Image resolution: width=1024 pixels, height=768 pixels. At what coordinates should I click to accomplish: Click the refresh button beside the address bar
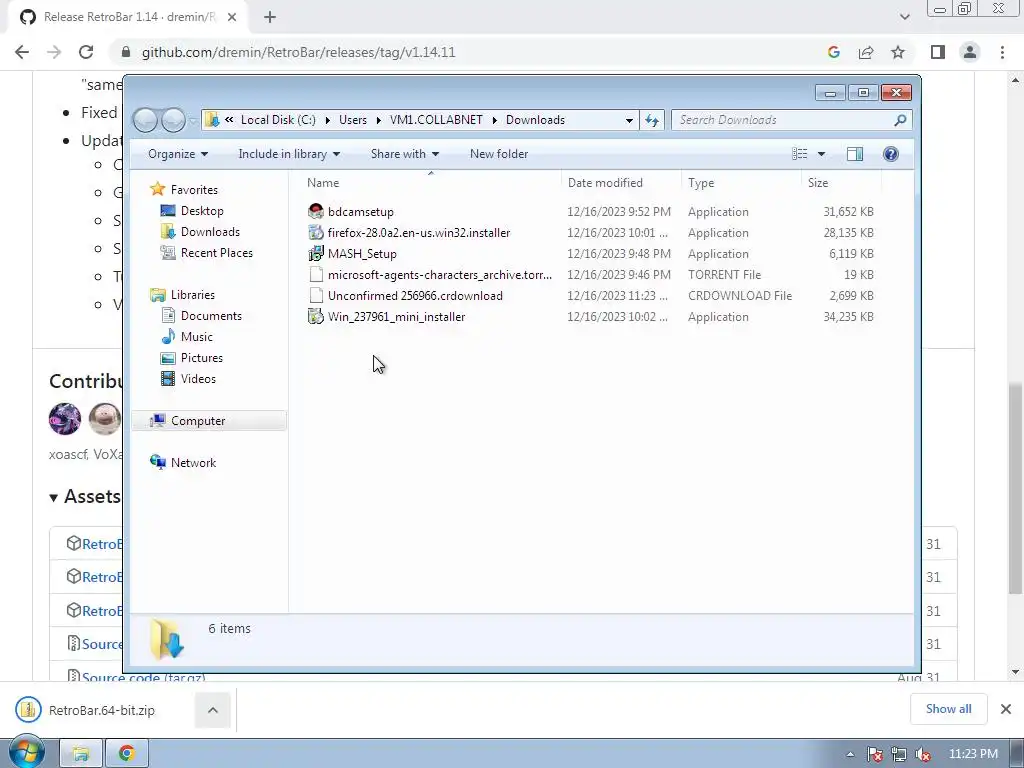pyautogui.click(x=652, y=120)
